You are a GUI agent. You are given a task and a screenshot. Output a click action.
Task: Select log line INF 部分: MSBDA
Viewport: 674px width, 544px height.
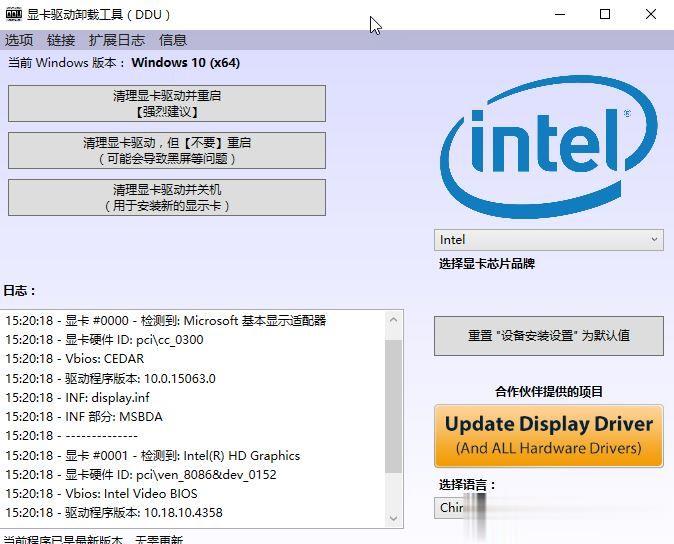[x=84, y=416]
